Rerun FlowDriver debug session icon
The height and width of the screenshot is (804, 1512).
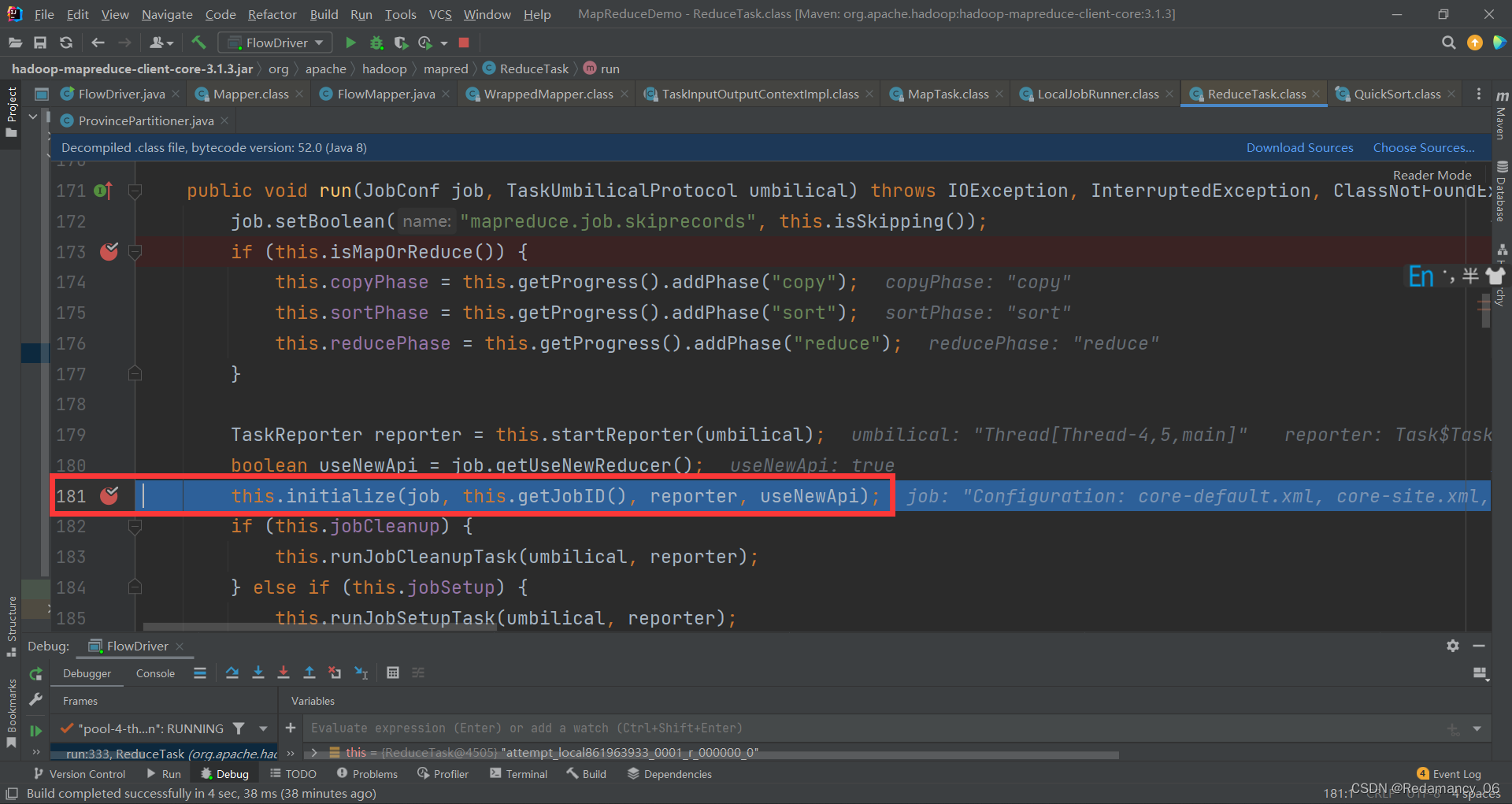[x=35, y=674]
